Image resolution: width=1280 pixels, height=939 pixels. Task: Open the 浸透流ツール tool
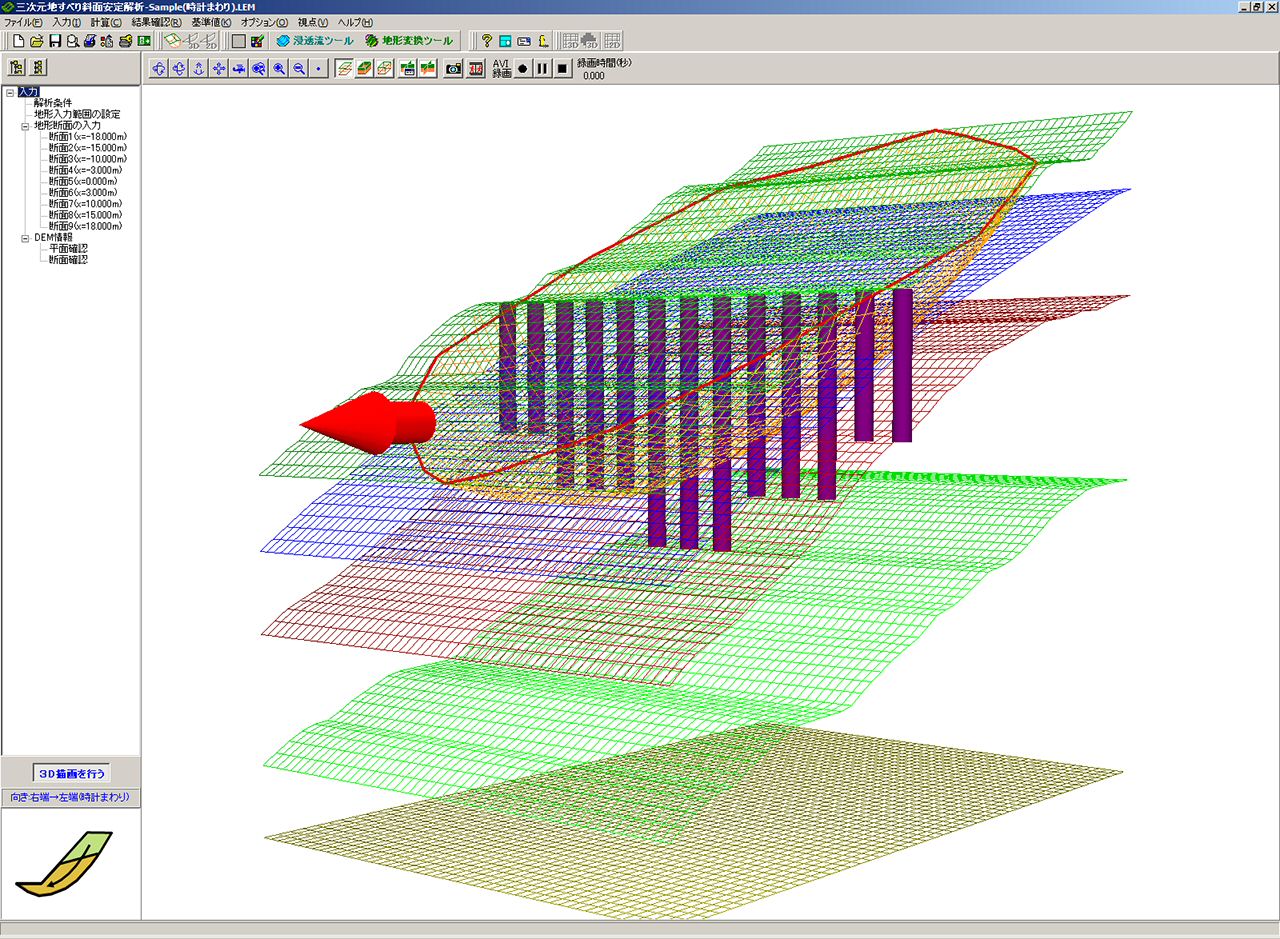[314, 41]
